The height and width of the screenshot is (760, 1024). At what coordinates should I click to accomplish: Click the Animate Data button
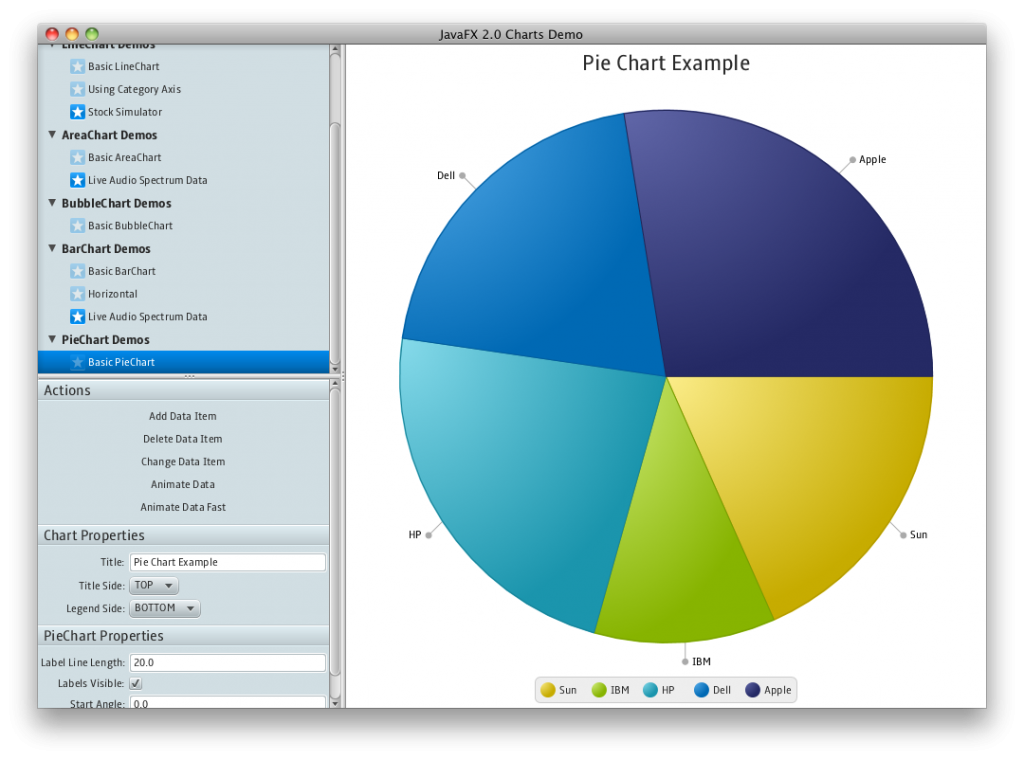[182, 484]
